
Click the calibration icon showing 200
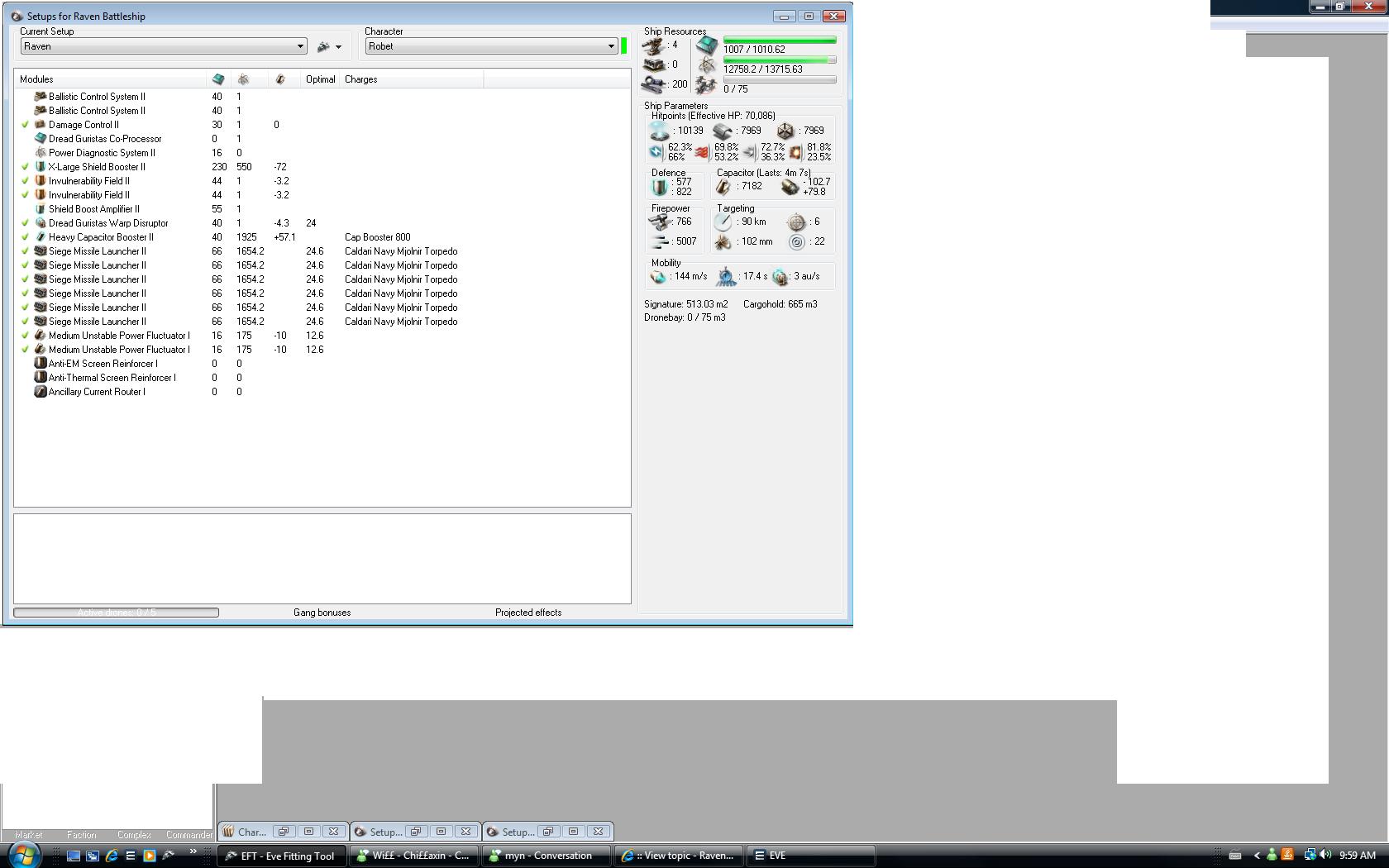[x=655, y=84]
